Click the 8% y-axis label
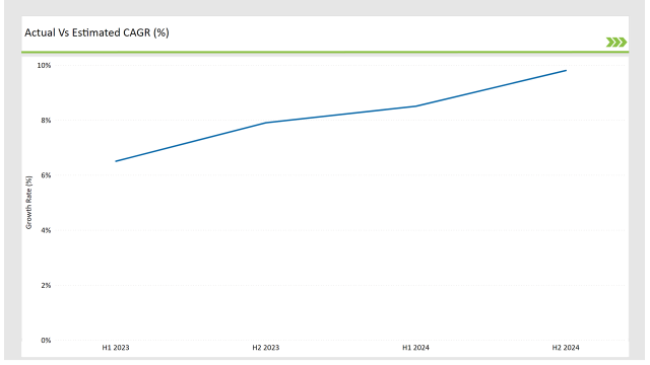Viewport: 650px width, 365px height. [46, 121]
